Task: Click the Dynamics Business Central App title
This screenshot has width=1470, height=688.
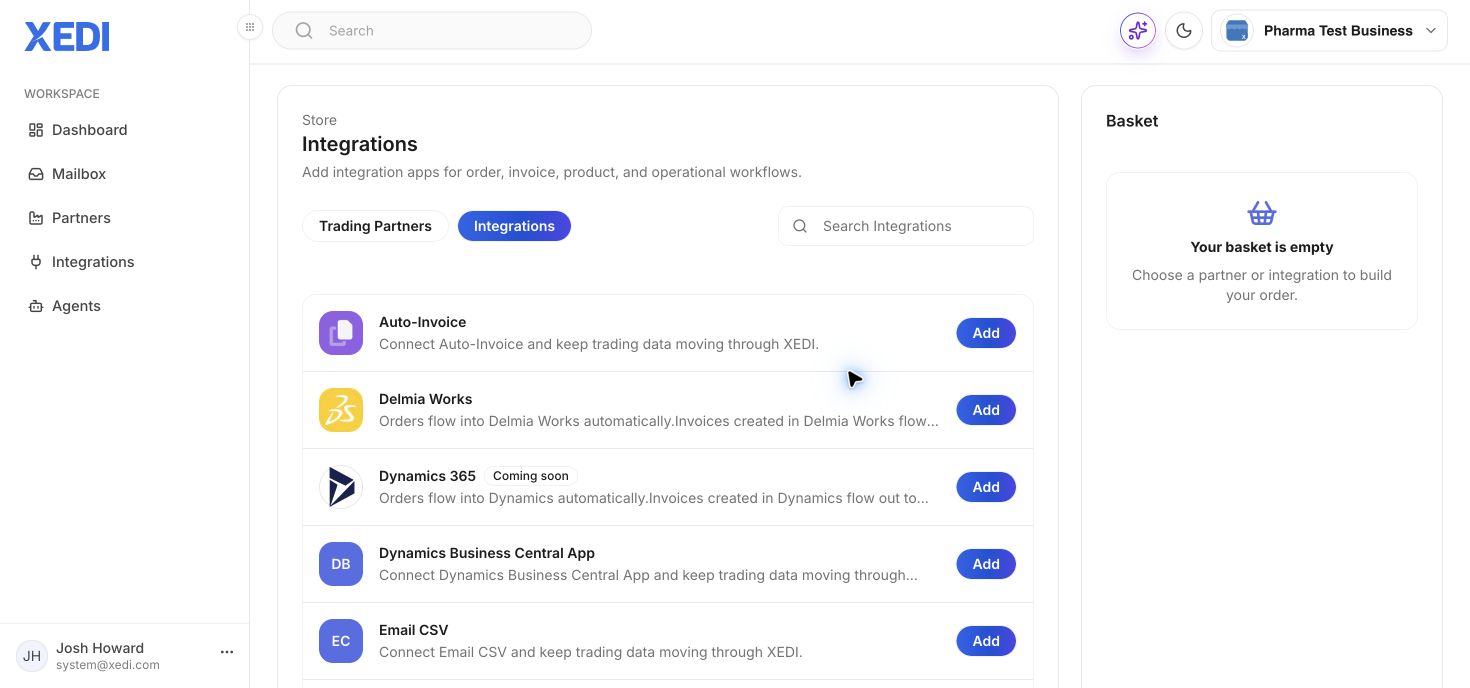Action: pyautogui.click(x=487, y=553)
